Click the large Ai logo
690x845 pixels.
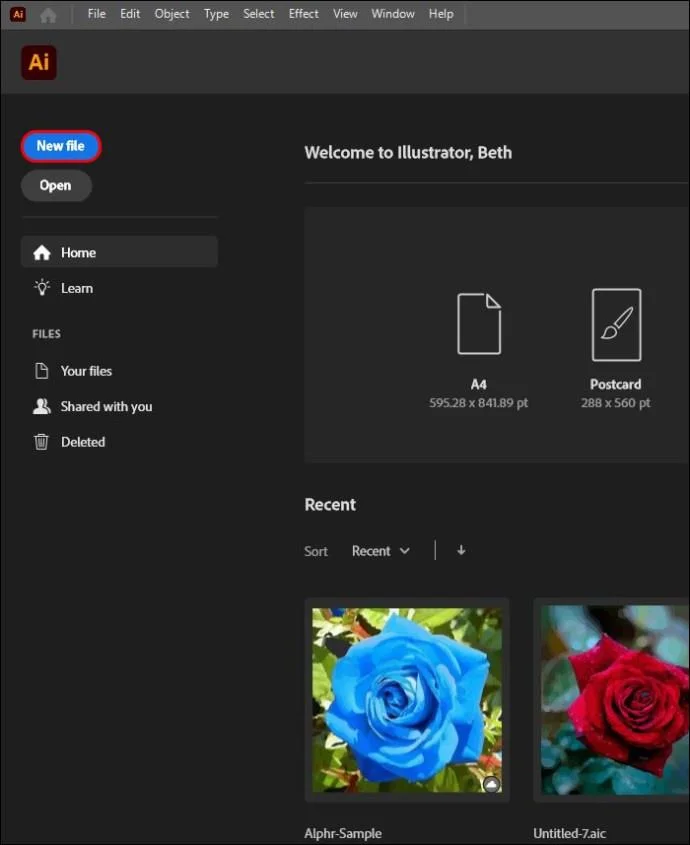39,63
